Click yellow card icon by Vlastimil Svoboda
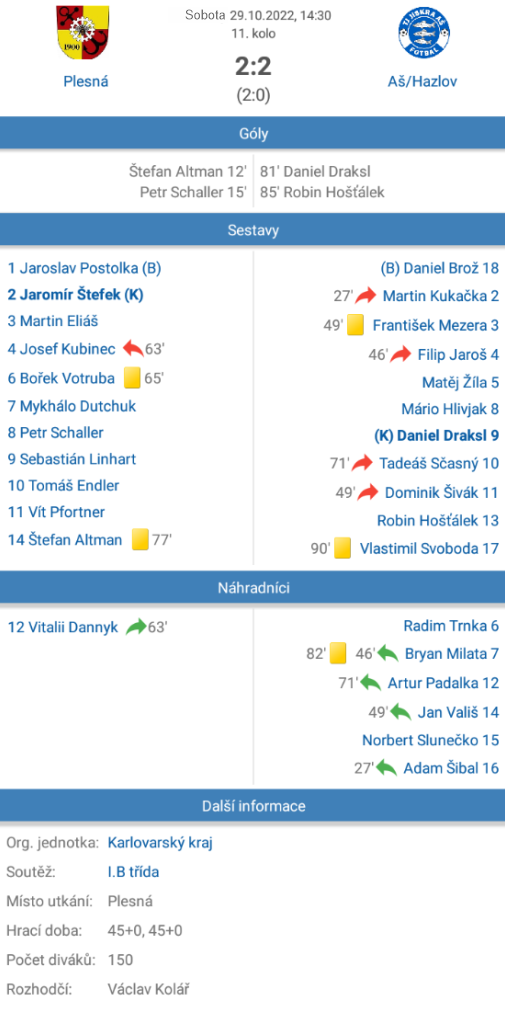Viewport: 505px width, 1009px height. (342, 548)
